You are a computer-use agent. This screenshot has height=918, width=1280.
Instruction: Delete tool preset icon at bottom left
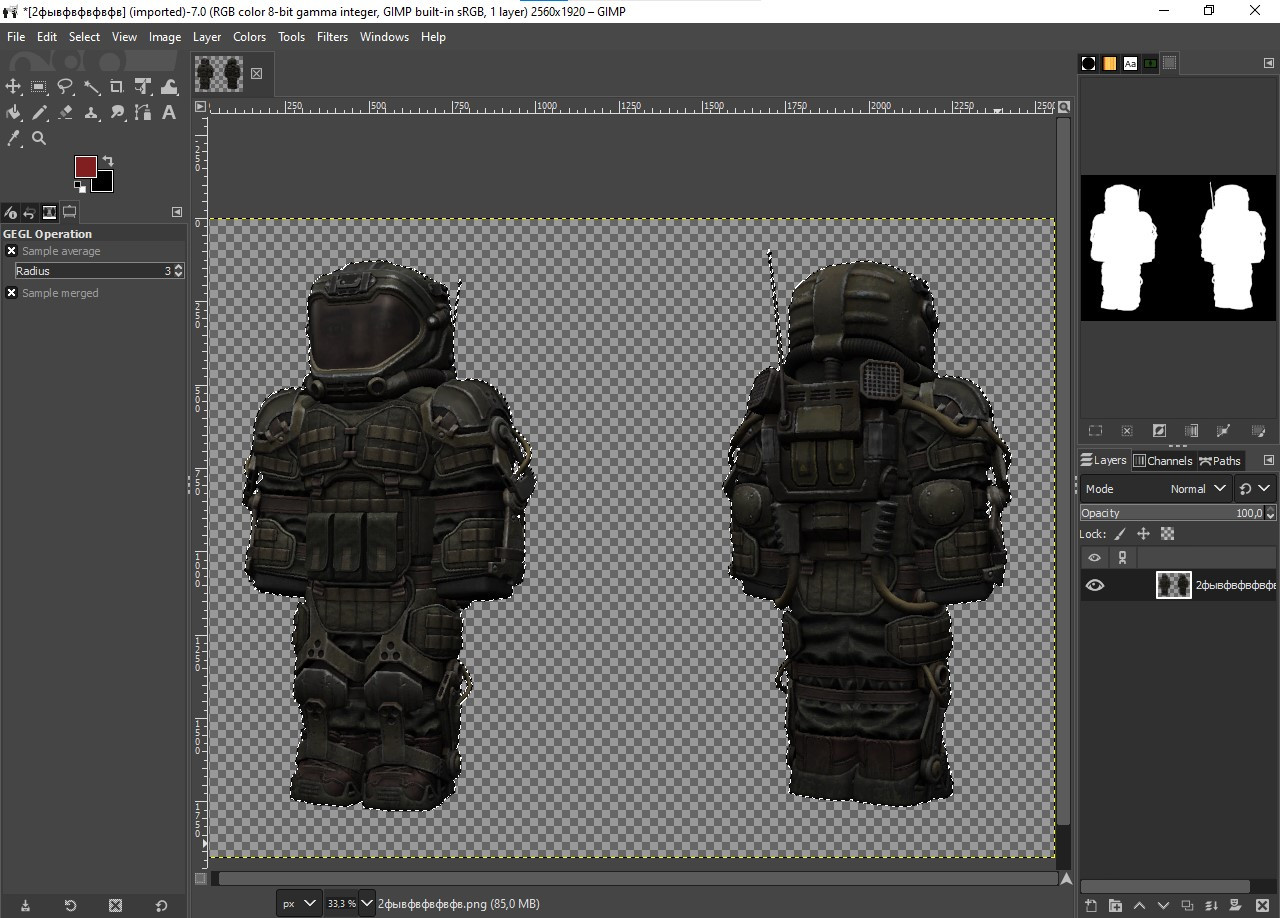[x=115, y=906]
